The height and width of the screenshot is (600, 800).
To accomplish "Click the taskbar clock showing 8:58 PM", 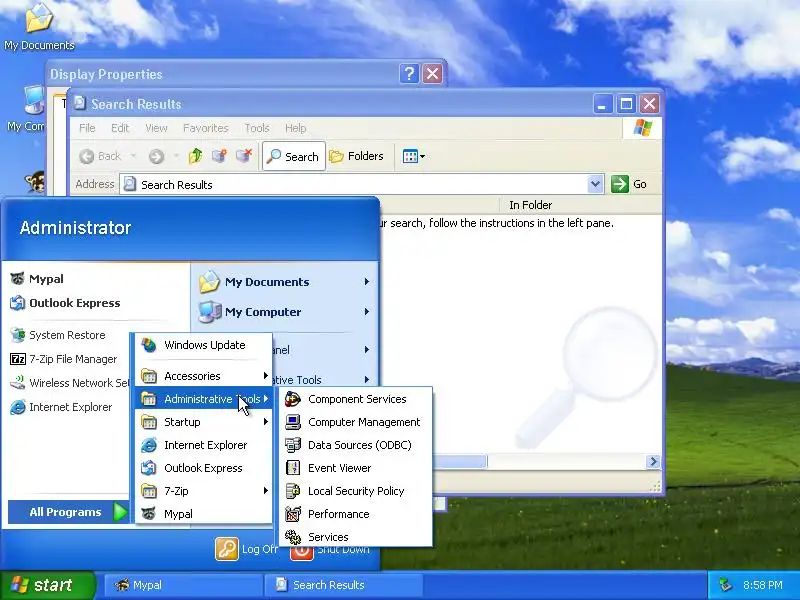I will pos(763,585).
